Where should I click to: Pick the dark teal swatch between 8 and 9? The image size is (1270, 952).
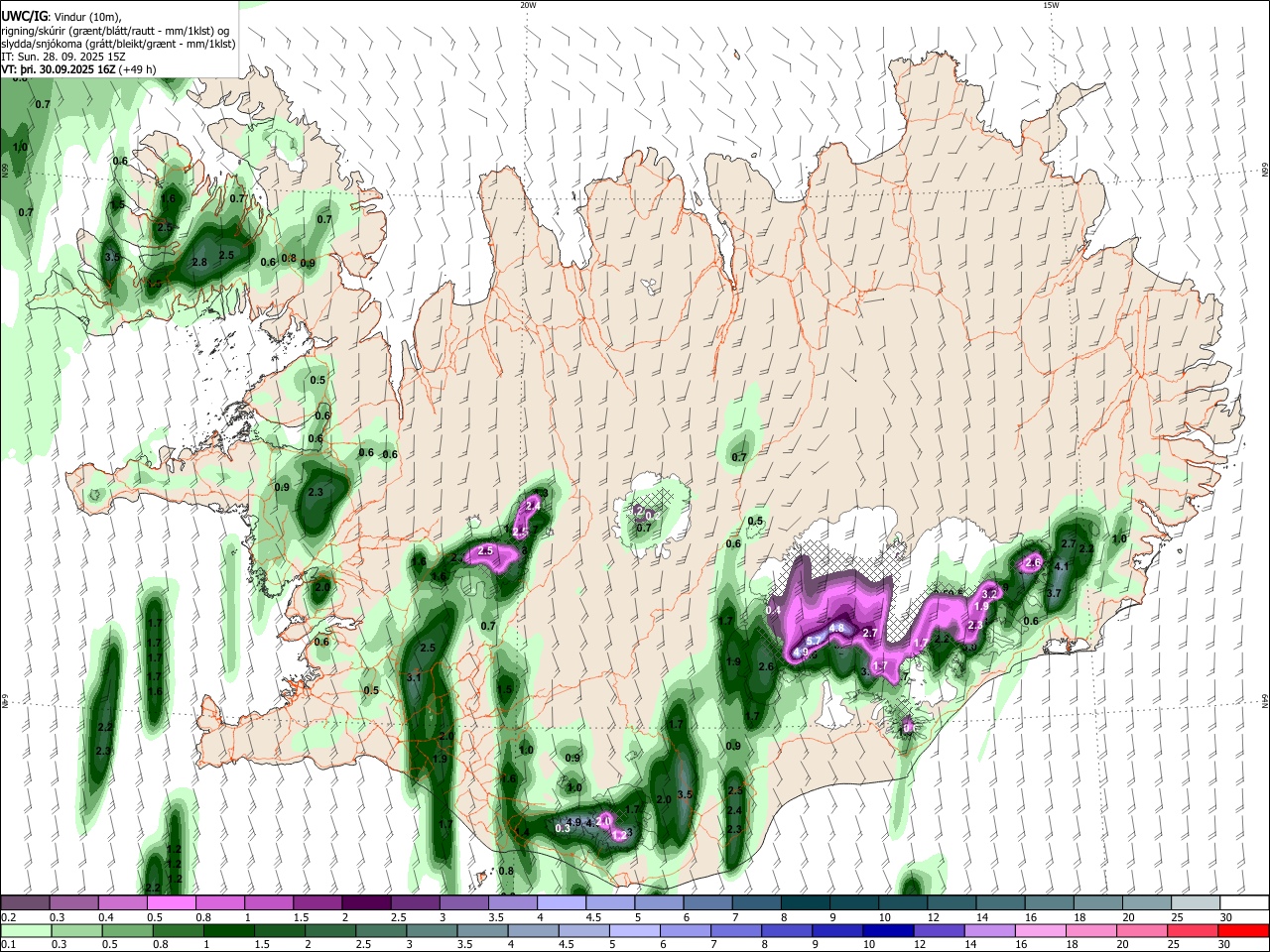coord(804,902)
